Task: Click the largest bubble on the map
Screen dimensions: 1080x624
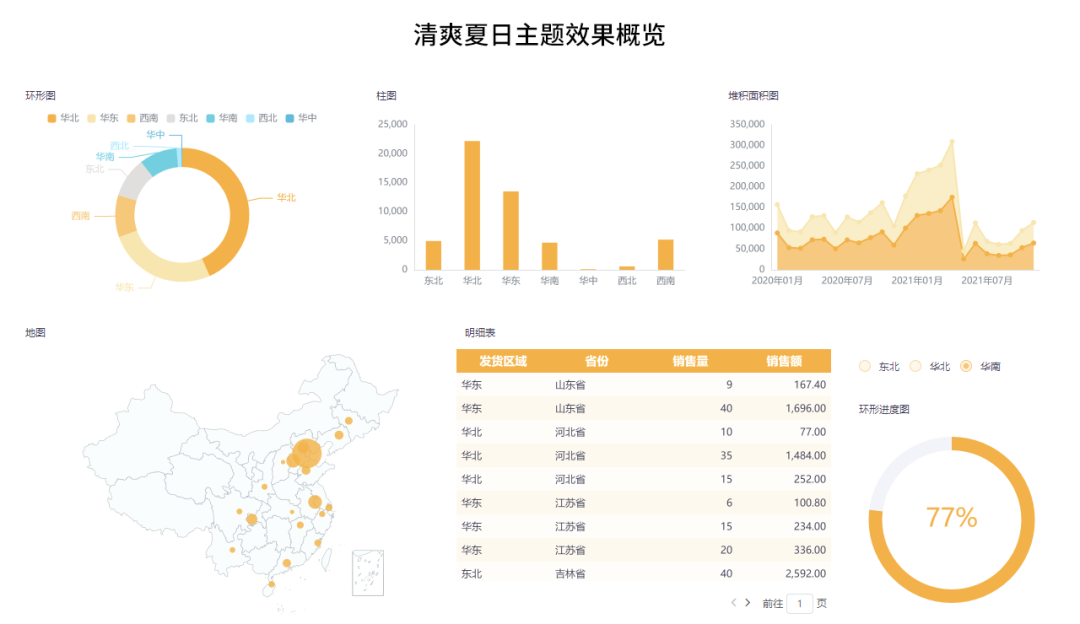Action: pyautogui.click(x=307, y=453)
